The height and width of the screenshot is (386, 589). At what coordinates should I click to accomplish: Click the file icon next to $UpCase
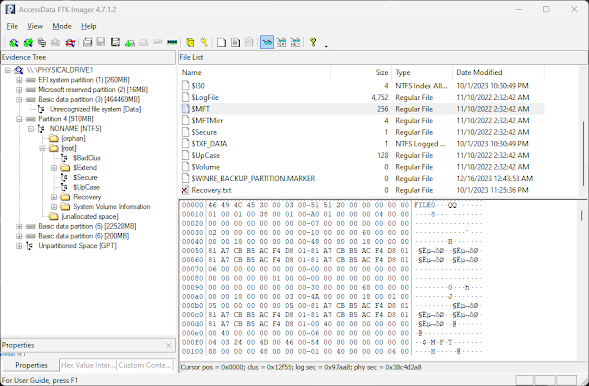pyautogui.click(x=185, y=155)
